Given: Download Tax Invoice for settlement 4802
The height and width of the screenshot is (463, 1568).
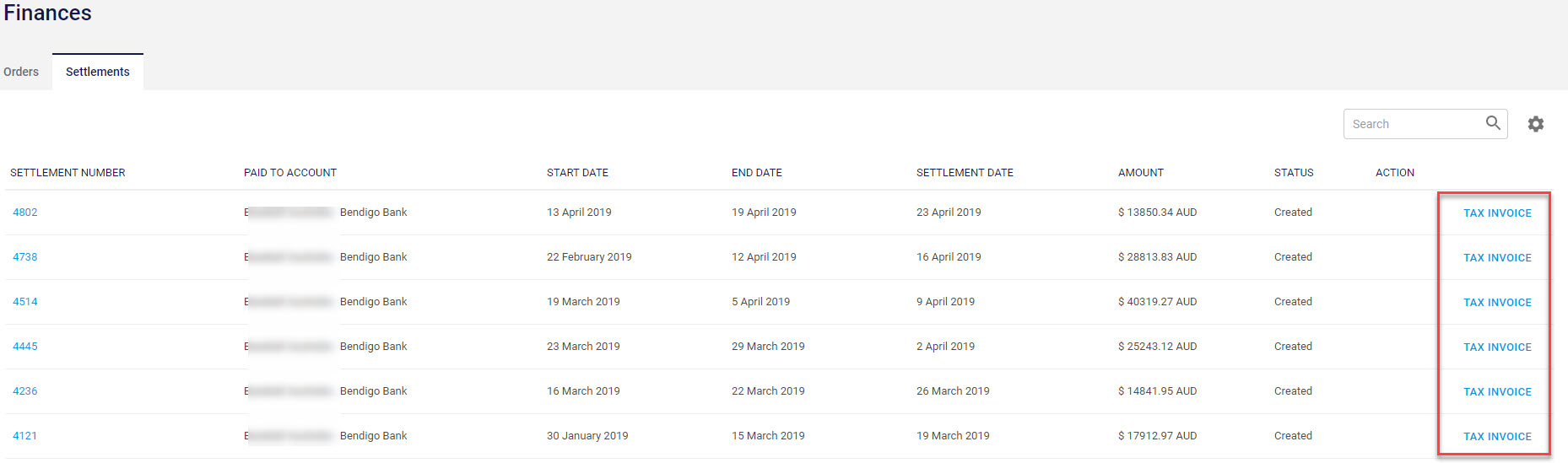Looking at the screenshot, I should [x=1497, y=213].
